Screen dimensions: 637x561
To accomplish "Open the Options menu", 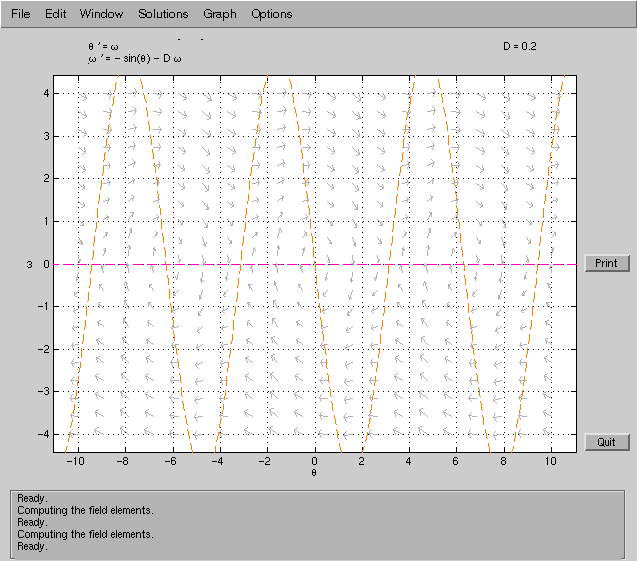I will (x=272, y=14).
